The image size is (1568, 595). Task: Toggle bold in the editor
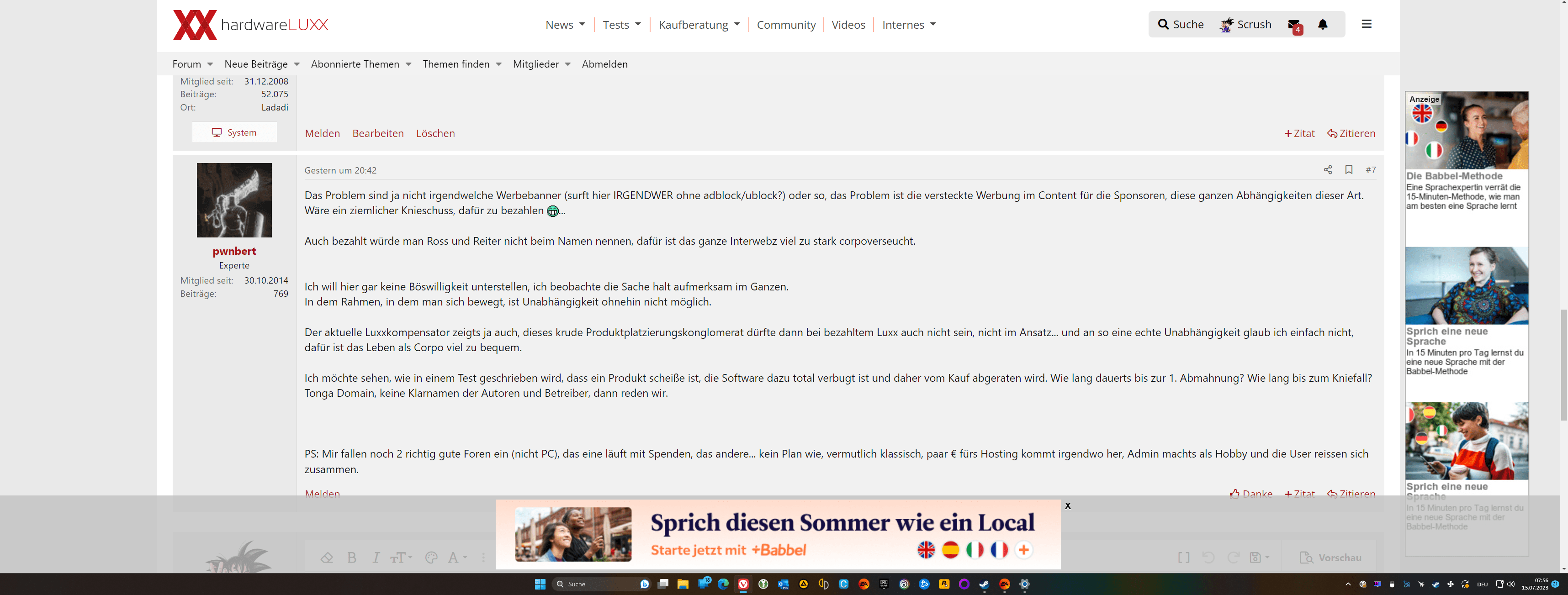[x=352, y=557]
